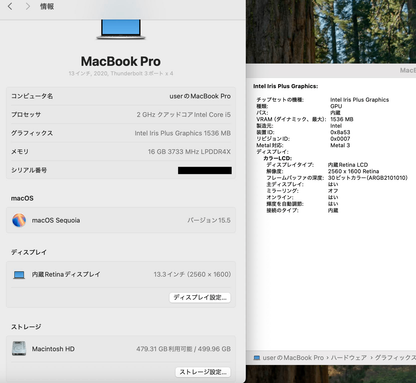Click the コンピュータ名 label

[32, 96]
